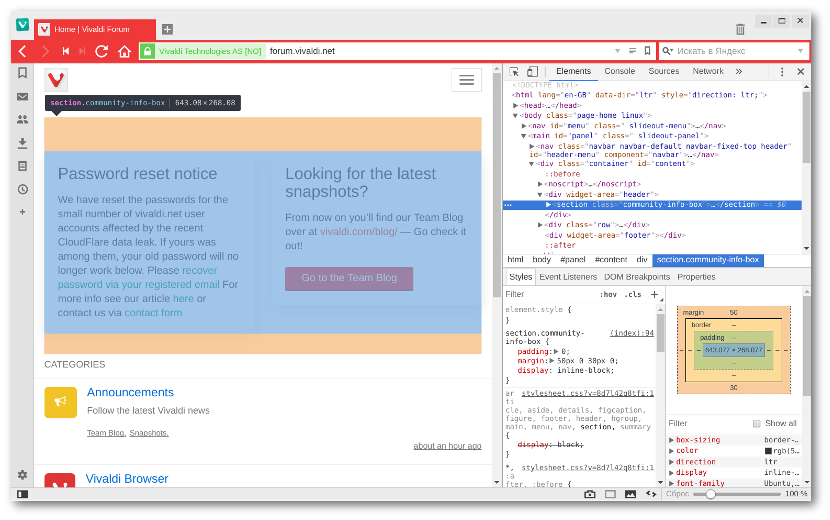Expand the box-sizing computed property
The height and width of the screenshot is (520, 830).
[671, 440]
